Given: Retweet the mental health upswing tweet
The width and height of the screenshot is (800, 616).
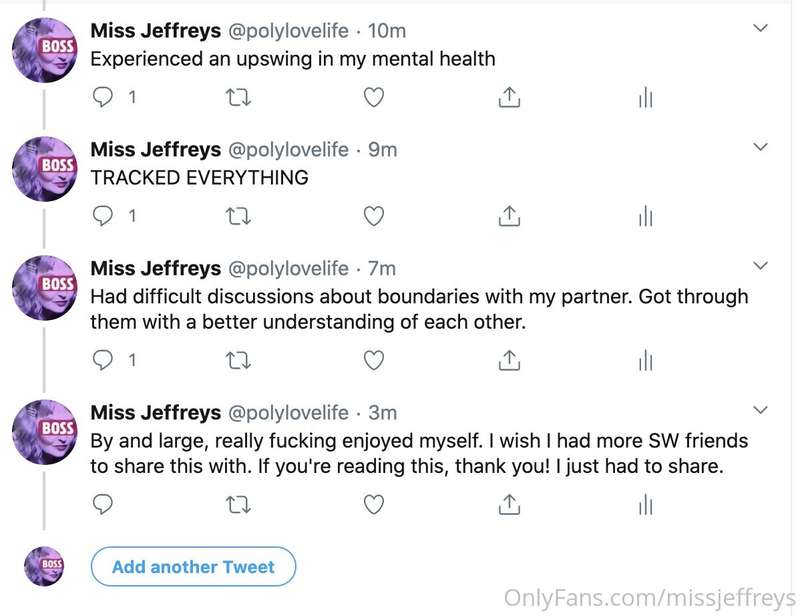Looking at the screenshot, I should pos(238,97).
